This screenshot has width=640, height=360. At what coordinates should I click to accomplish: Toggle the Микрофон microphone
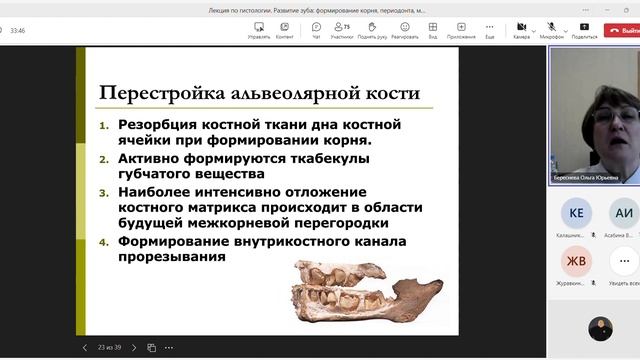click(x=551, y=30)
